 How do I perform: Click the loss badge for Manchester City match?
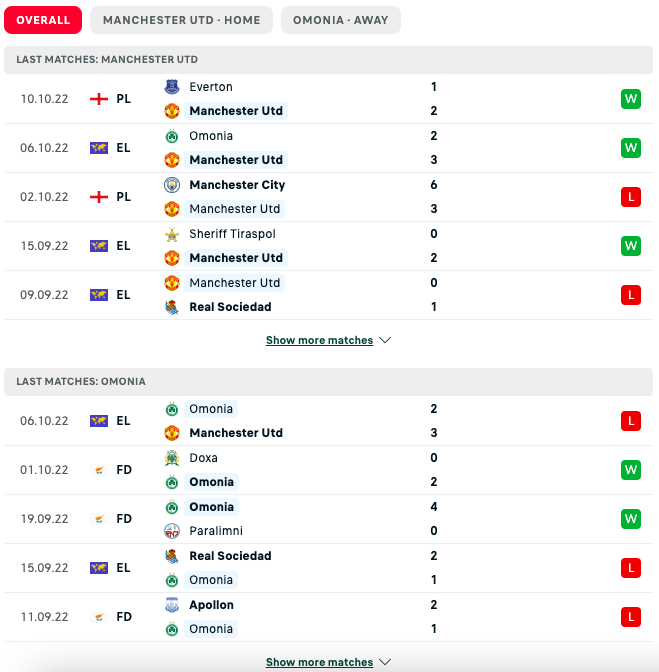[x=631, y=197]
